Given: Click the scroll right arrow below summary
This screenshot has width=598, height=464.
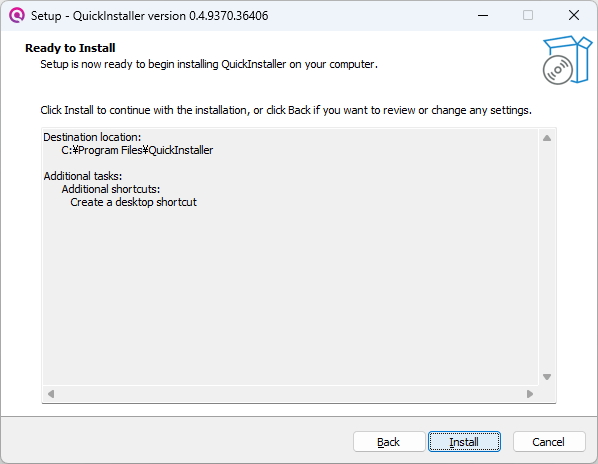Looking at the screenshot, I should pyautogui.click(x=530, y=393).
